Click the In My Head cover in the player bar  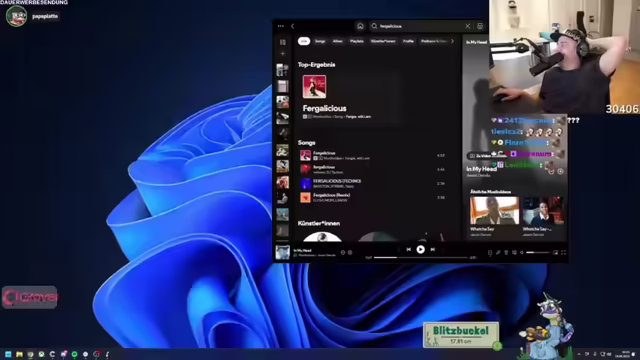click(x=282, y=253)
